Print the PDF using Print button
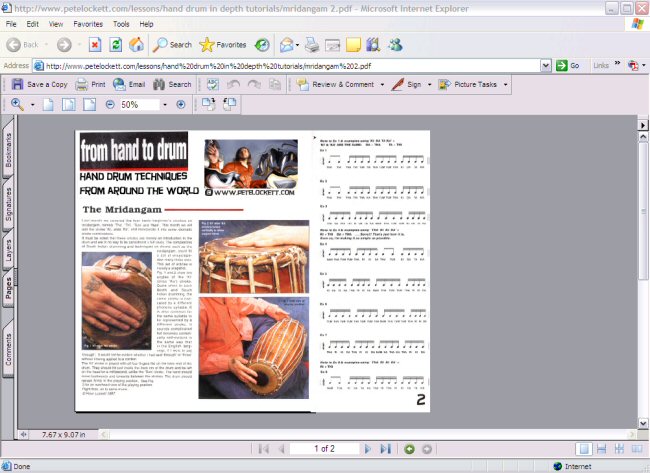 (x=82, y=85)
